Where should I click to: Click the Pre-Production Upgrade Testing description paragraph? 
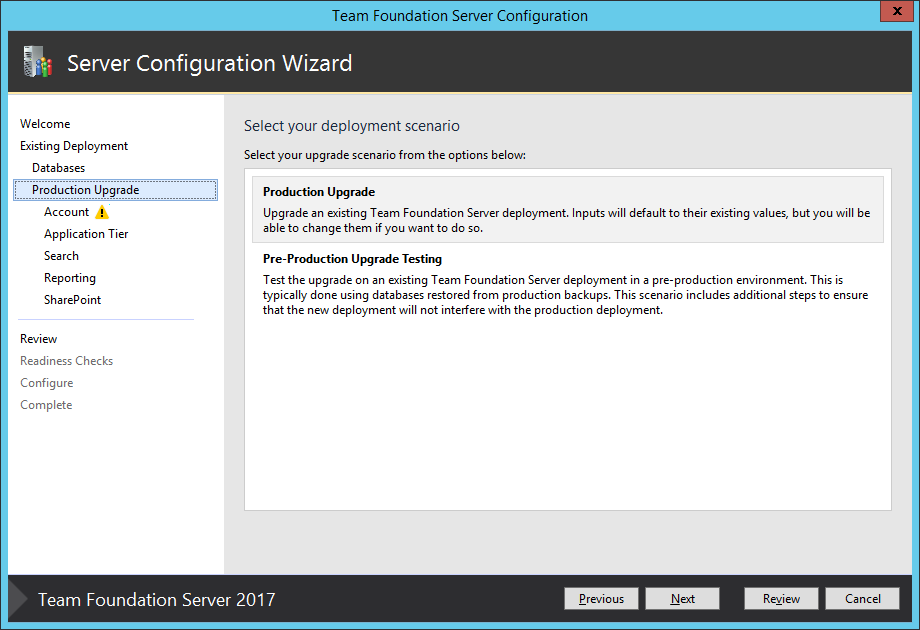pyautogui.click(x=566, y=295)
